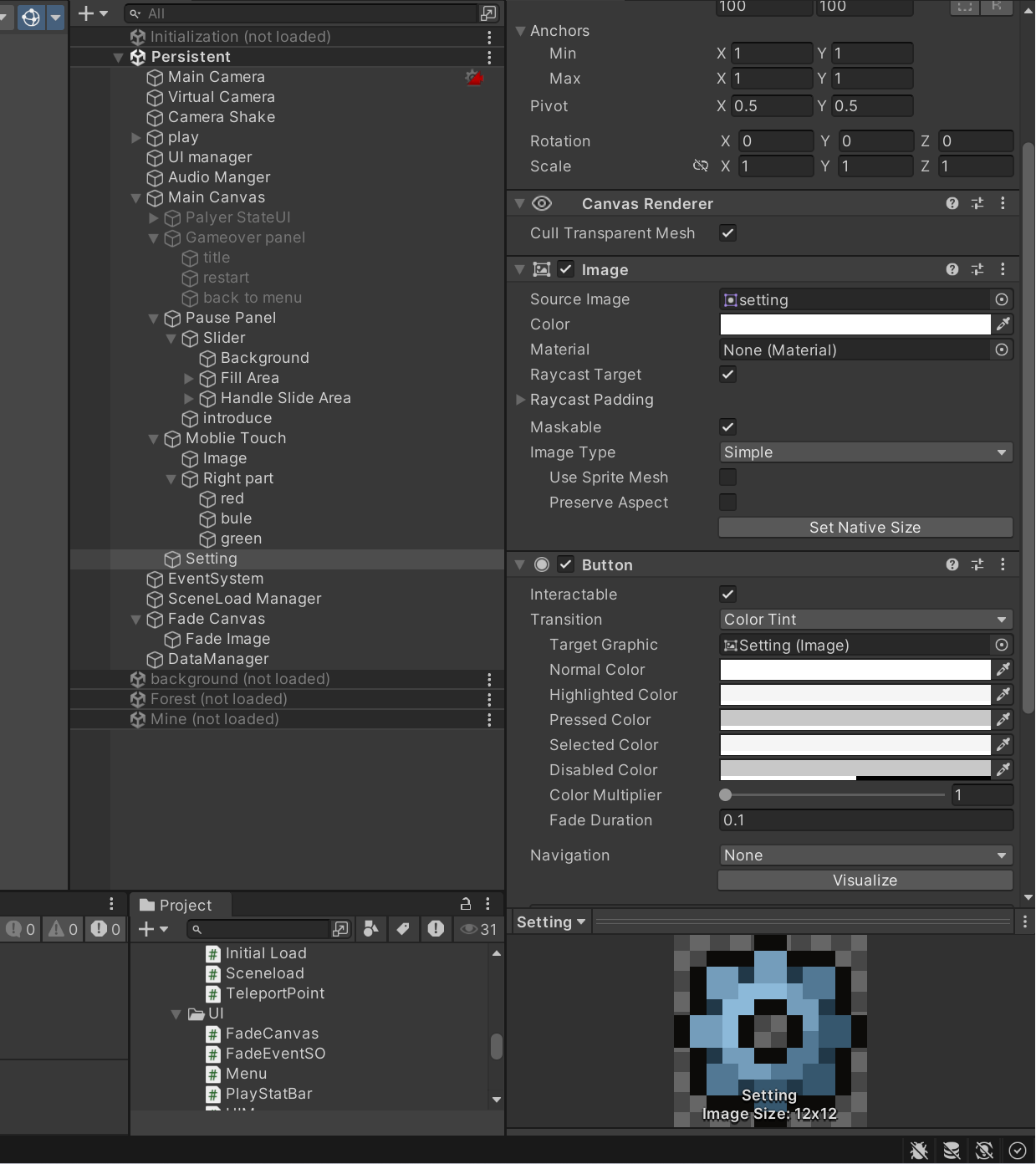Select Main Camera object
This screenshot has width=1036, height=1164.
(217, 77)
